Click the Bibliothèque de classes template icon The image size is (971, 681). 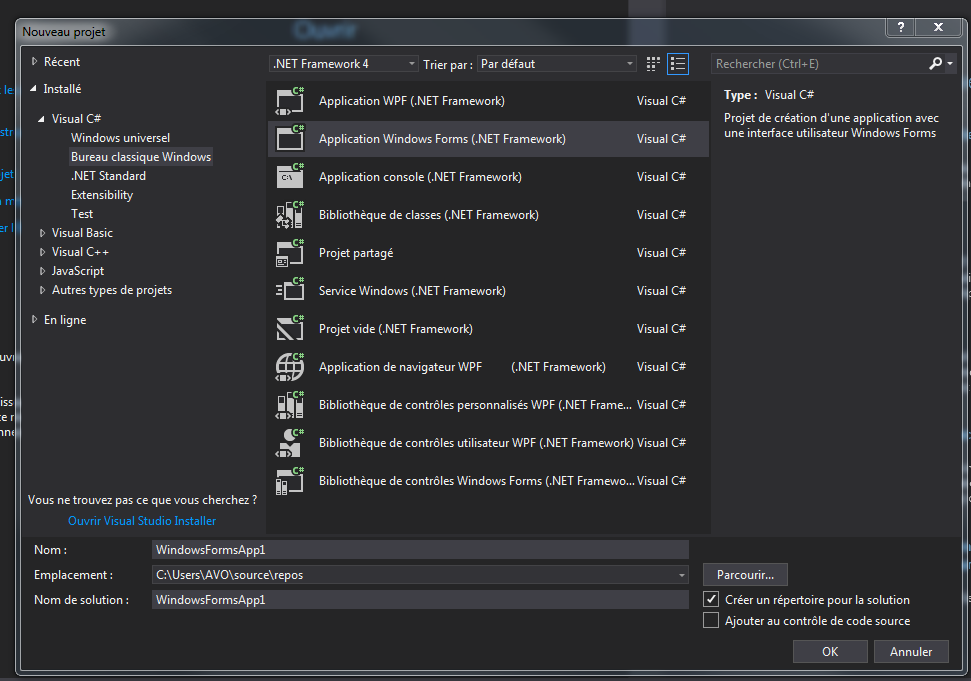click(290, 215)
